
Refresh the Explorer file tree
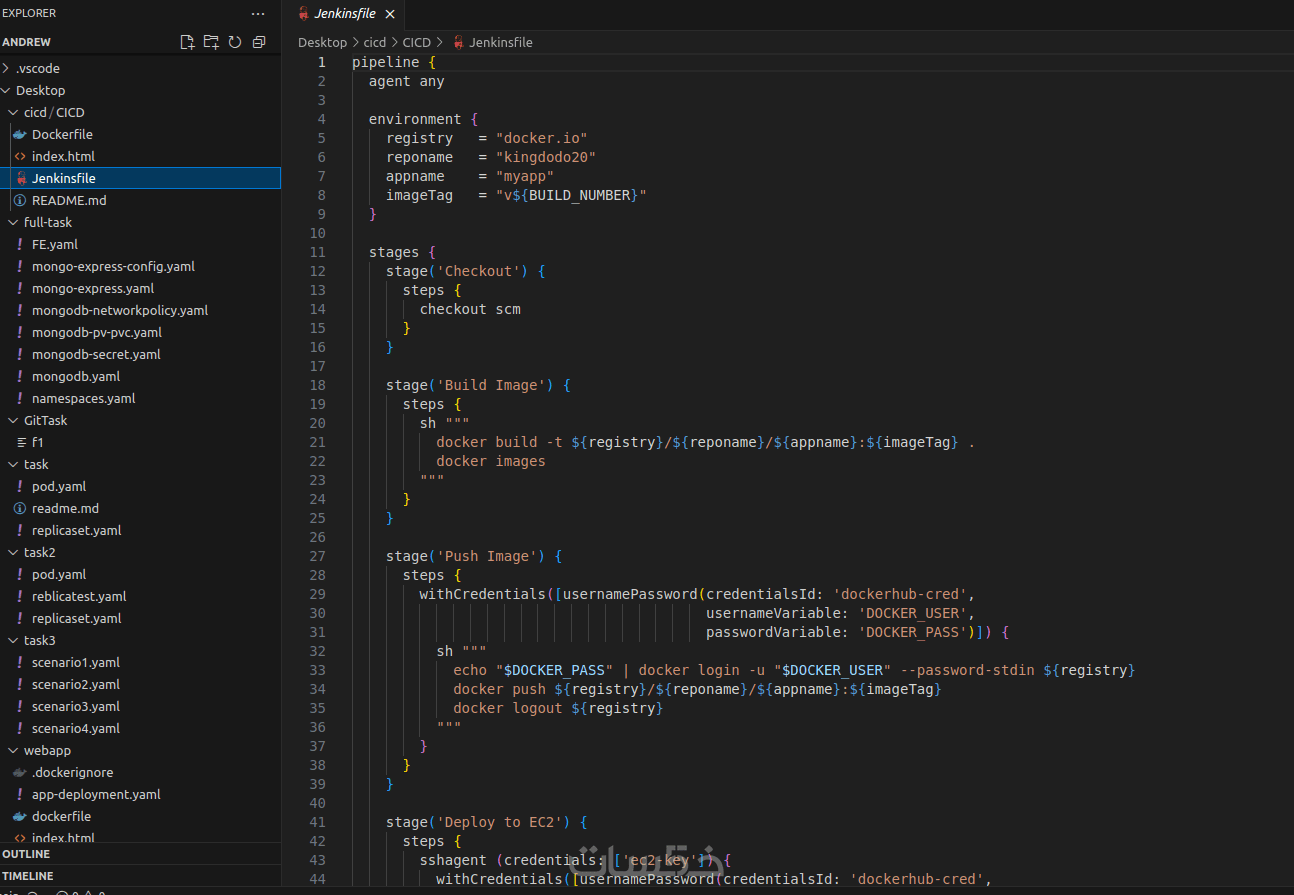[x=235, y=42]
